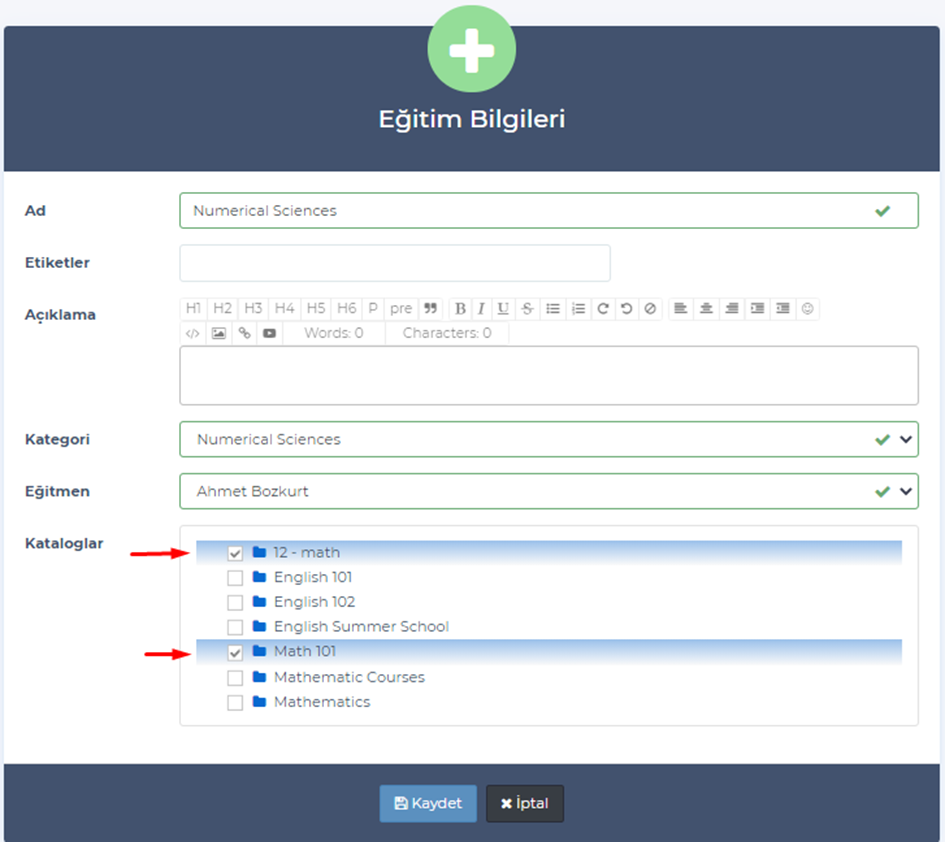This screenshot has height=842, width=945.
Task: Click the insert link icon
Action: click(244, 334)
